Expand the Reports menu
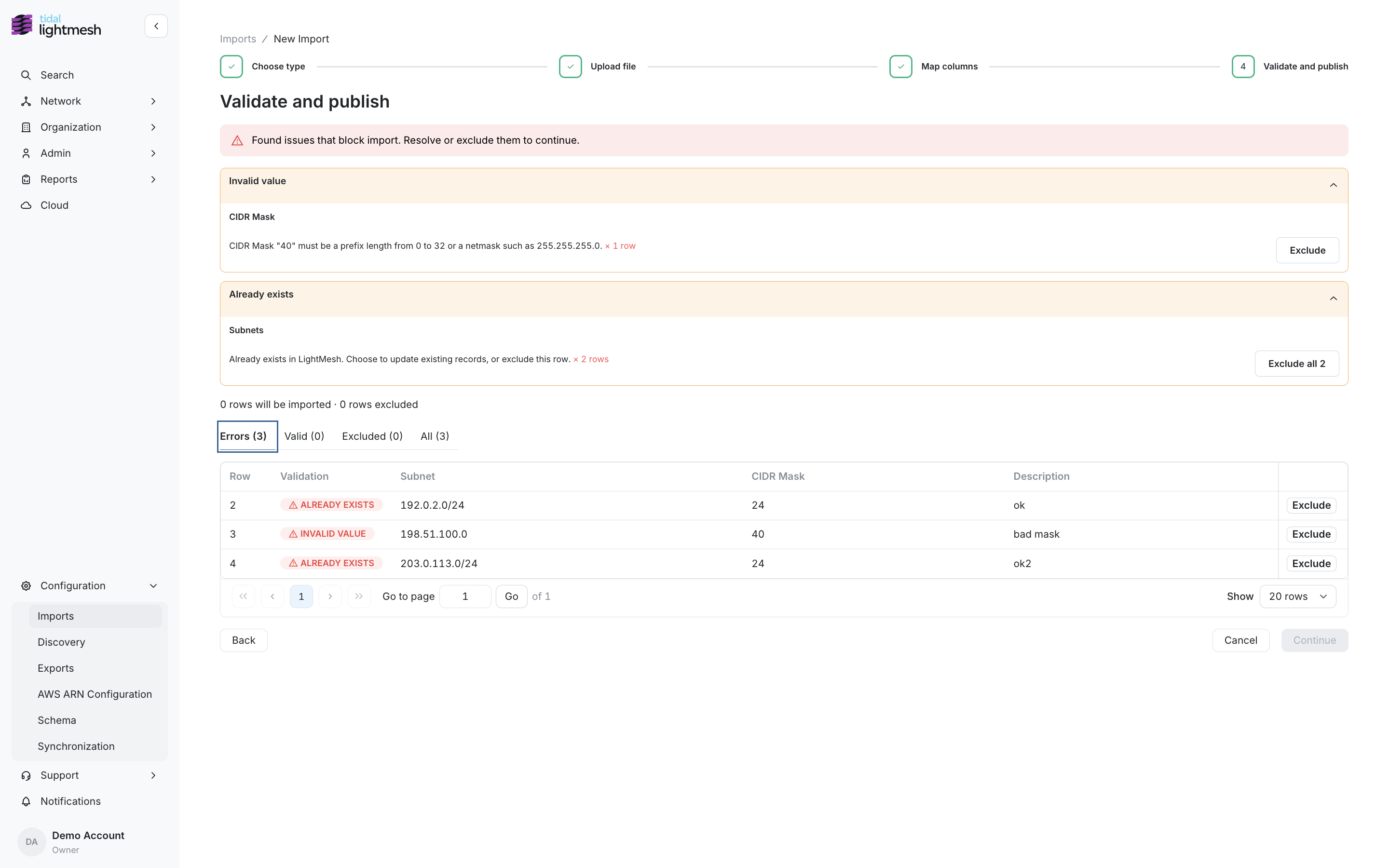This screenshot has height=868, width=1389. 89,179
